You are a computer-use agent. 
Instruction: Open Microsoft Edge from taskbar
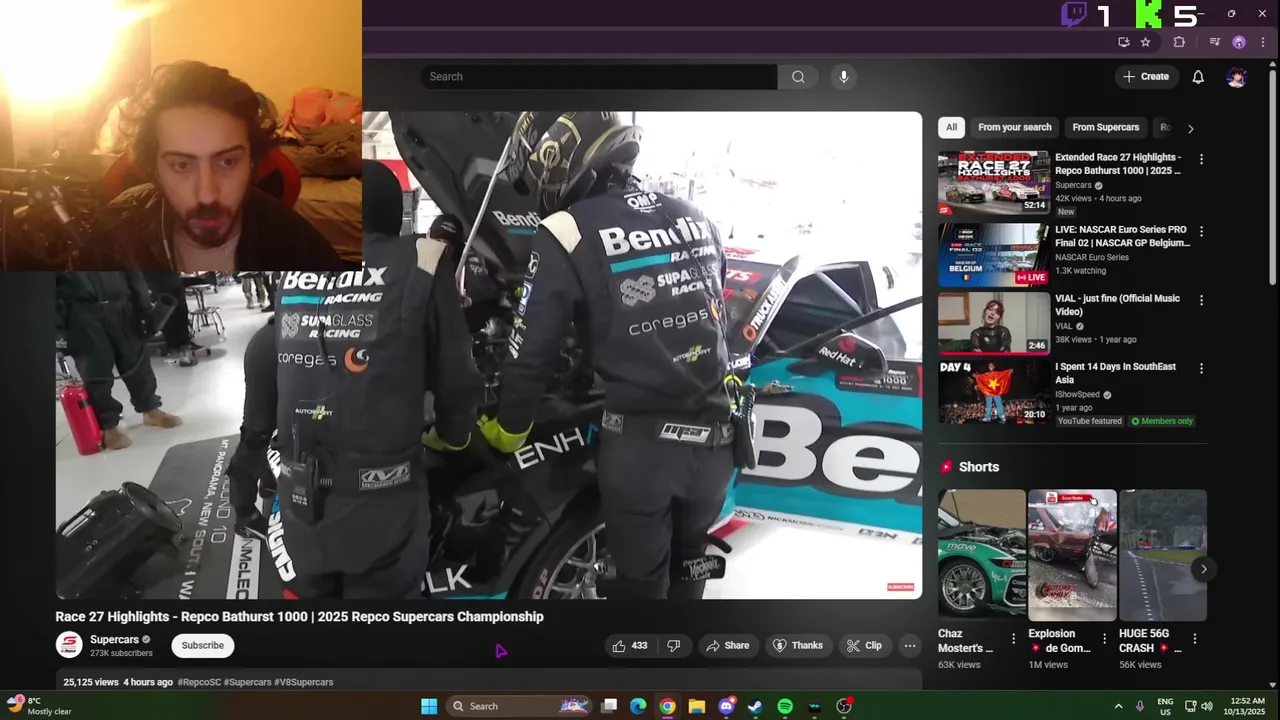638,706
